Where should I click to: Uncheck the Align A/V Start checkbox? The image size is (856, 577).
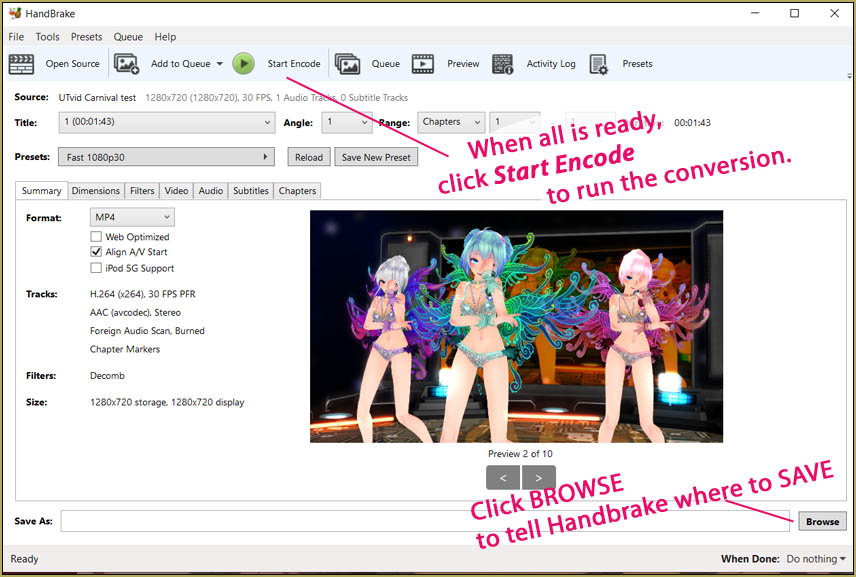tap(96, 252)
